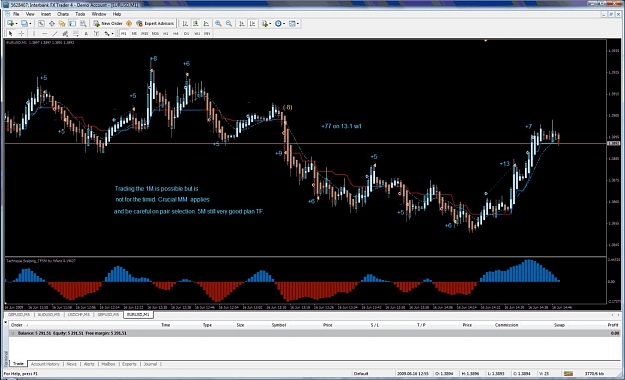
Task: Open the Help menu
Action: (x=117, y=14)
